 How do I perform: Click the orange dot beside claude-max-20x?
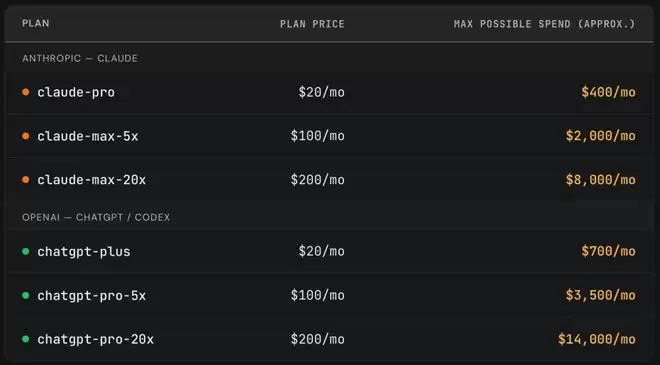(26, 180)
